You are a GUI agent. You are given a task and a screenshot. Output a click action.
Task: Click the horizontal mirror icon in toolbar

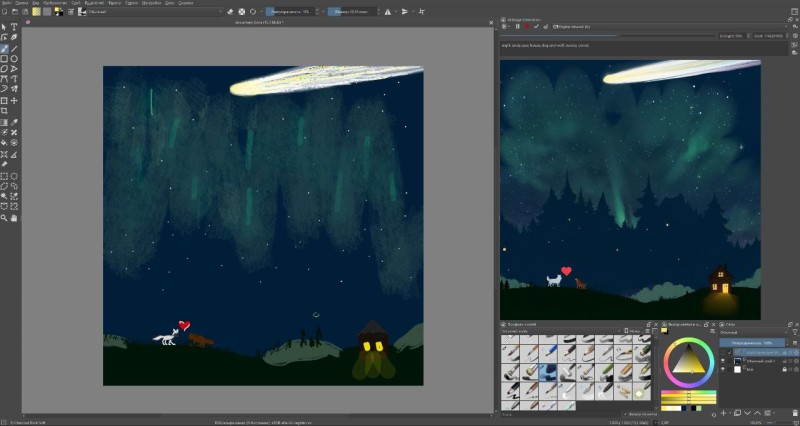[x=387, y=12]
